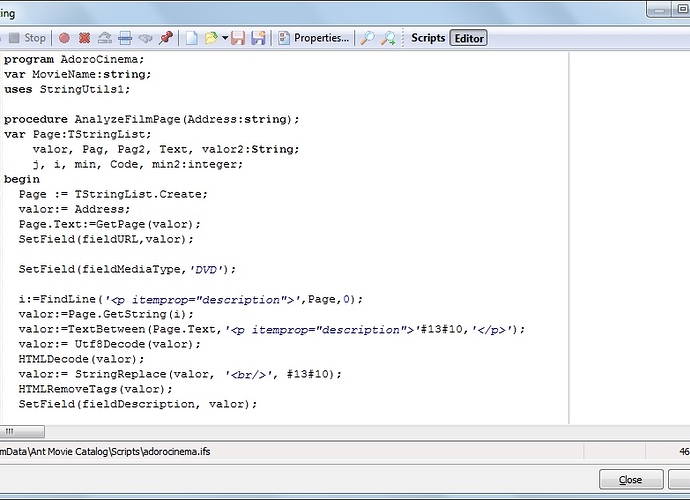Click the red pushpin watch icon
This screenshot has width=690, height=500.
tap(166, 38)
